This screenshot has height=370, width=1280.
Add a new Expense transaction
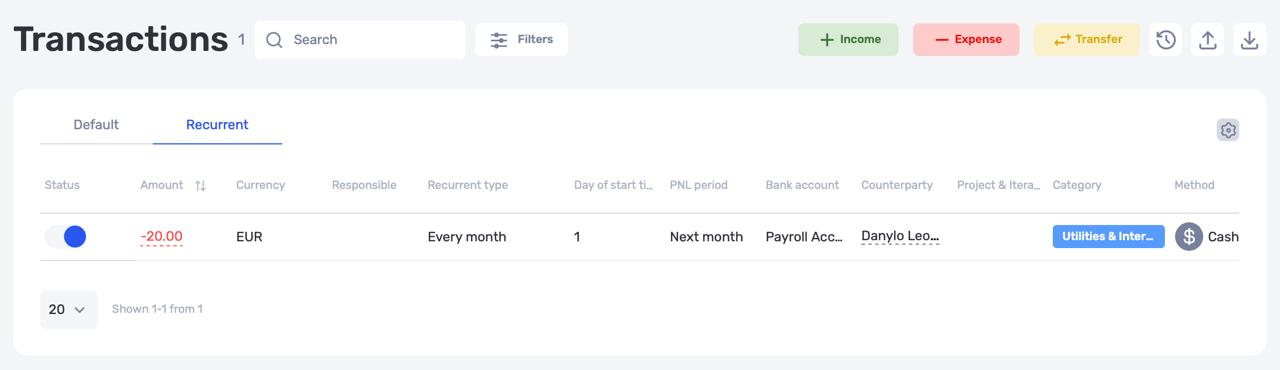tap(966, 39)
